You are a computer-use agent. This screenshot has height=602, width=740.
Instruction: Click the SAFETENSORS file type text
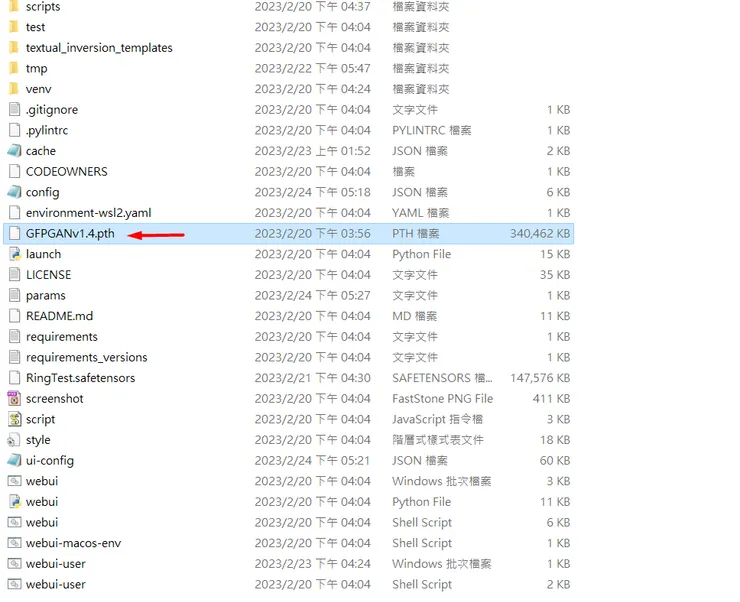pos(442,378)
